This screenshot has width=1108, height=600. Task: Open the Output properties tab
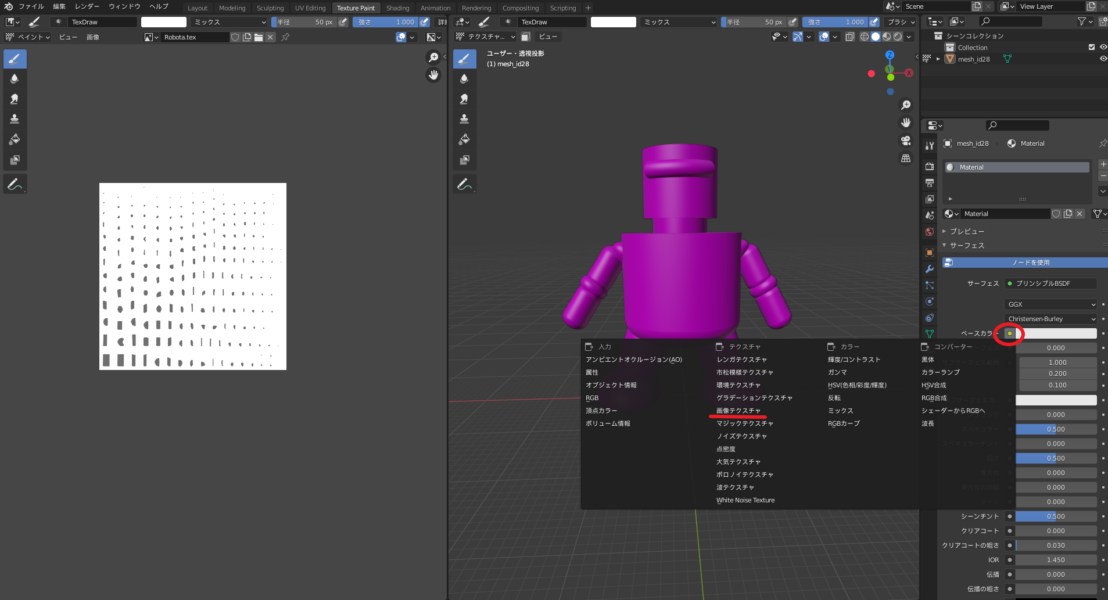pos(929,183)
